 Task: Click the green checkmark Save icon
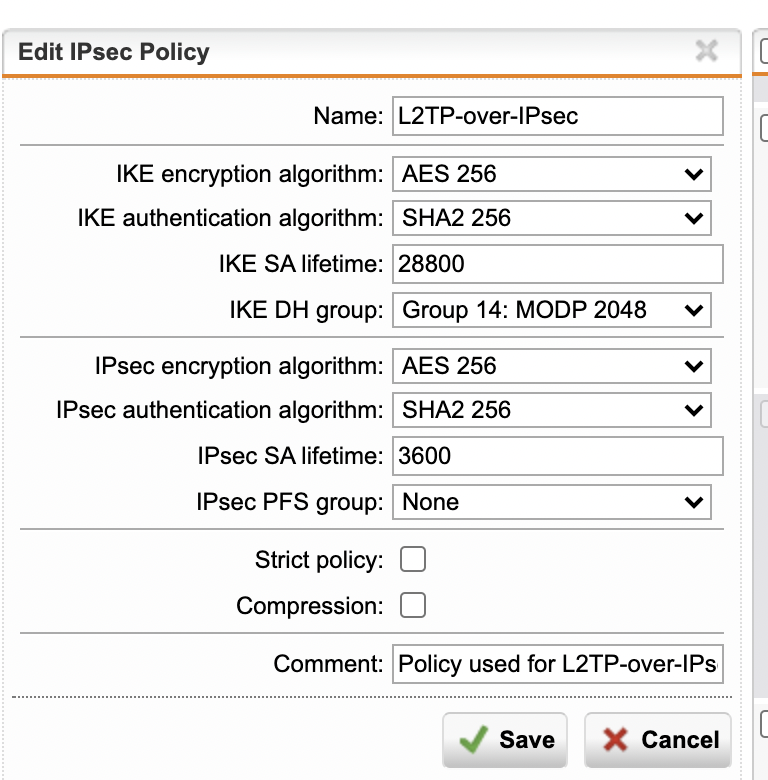pos(473,739)
